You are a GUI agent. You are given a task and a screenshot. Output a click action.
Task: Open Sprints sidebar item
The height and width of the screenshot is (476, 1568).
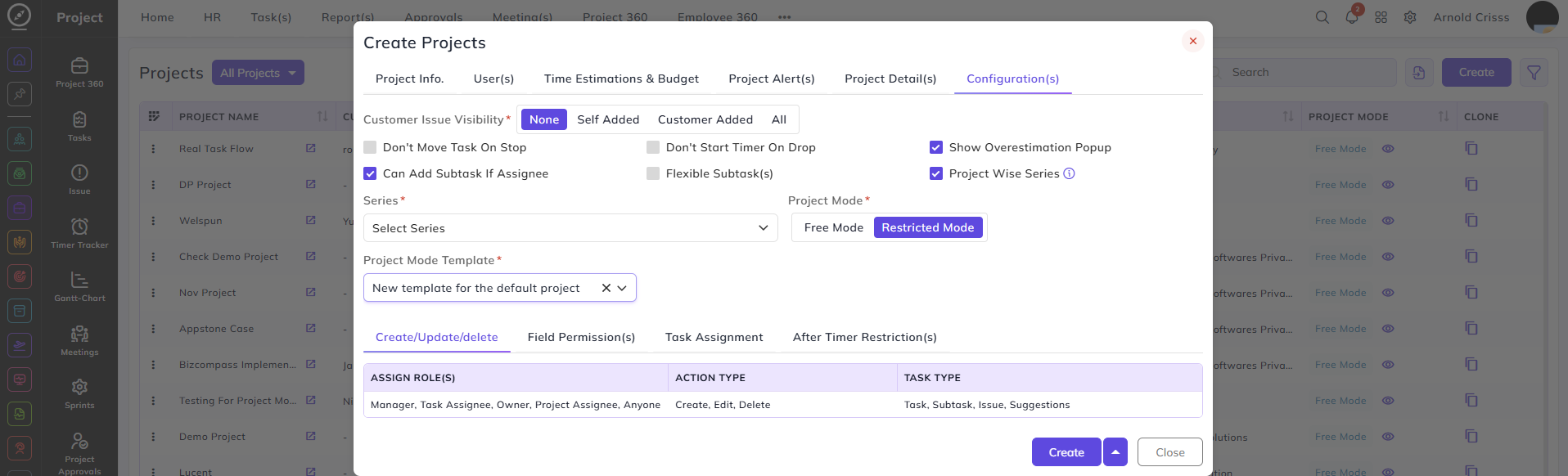coord(79,393)
